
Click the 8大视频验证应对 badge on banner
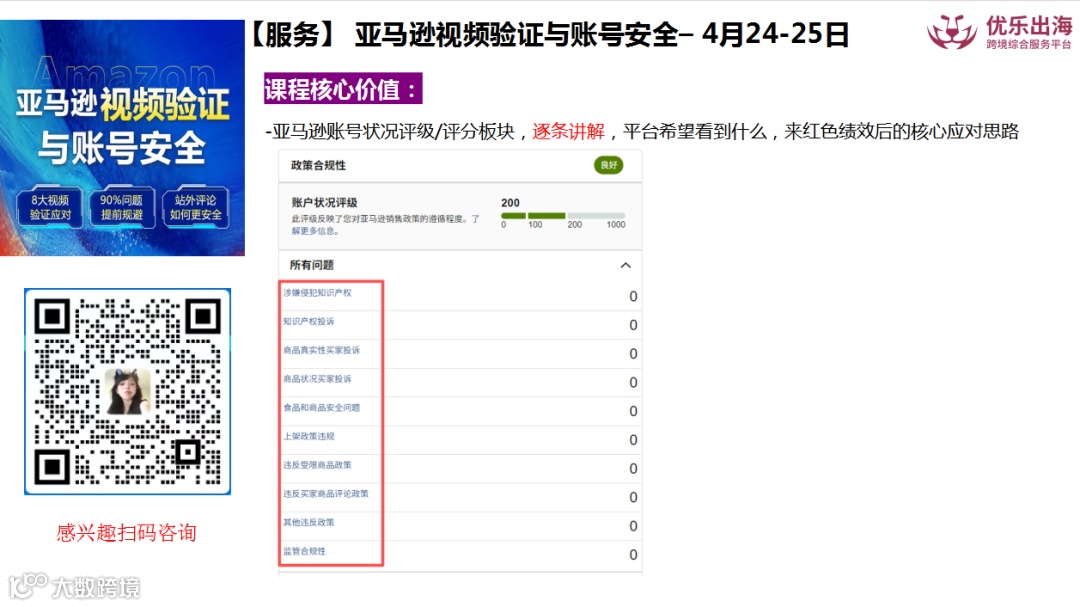(50, 207)
